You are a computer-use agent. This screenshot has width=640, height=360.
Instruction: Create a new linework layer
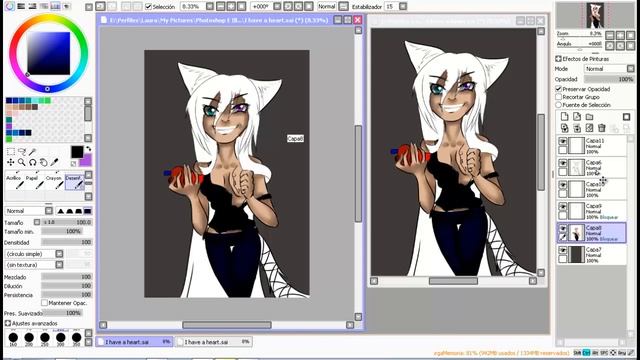click(x=577, y=117)
